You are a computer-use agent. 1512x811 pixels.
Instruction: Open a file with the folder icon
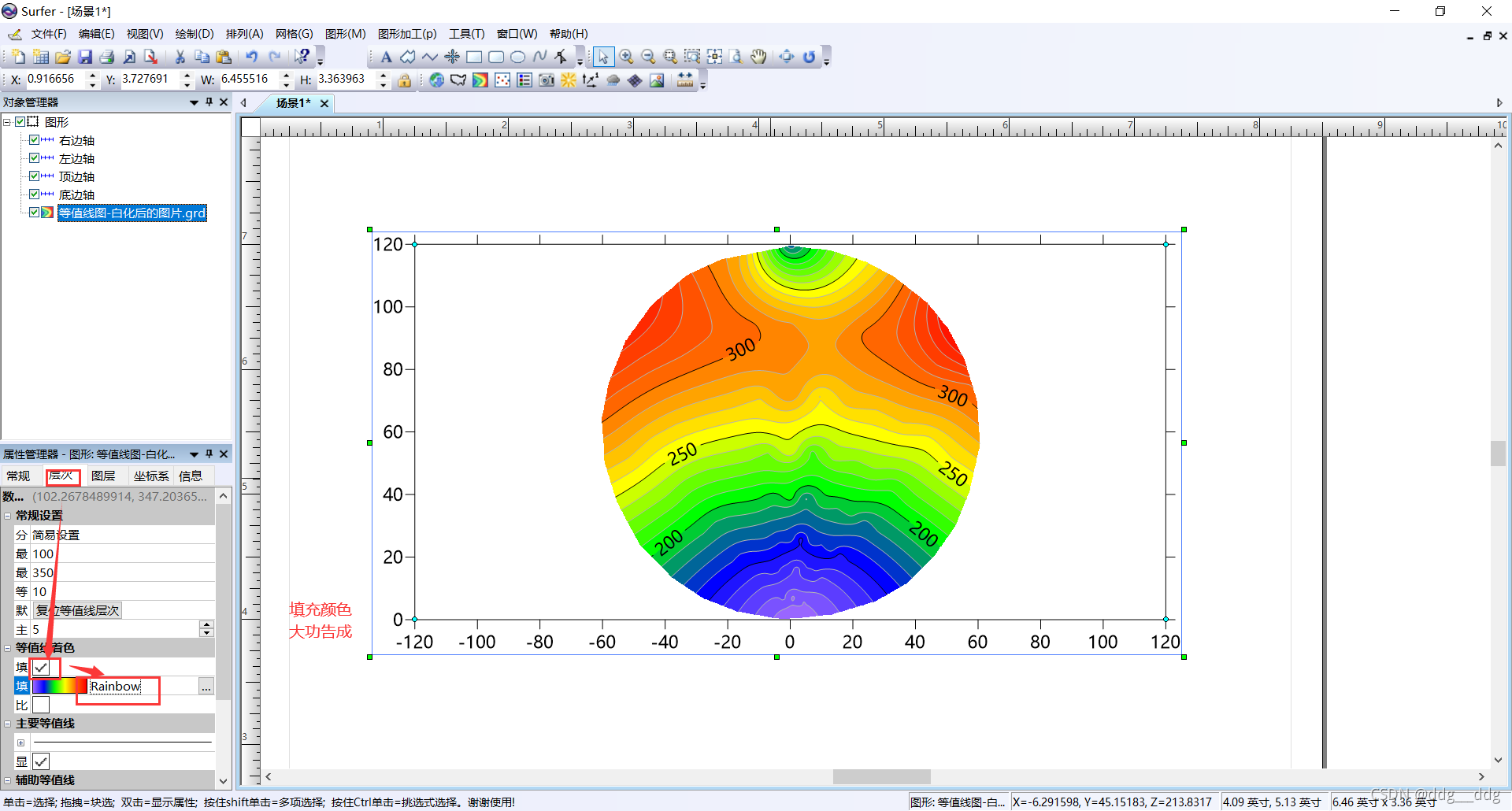coord(63,57)
